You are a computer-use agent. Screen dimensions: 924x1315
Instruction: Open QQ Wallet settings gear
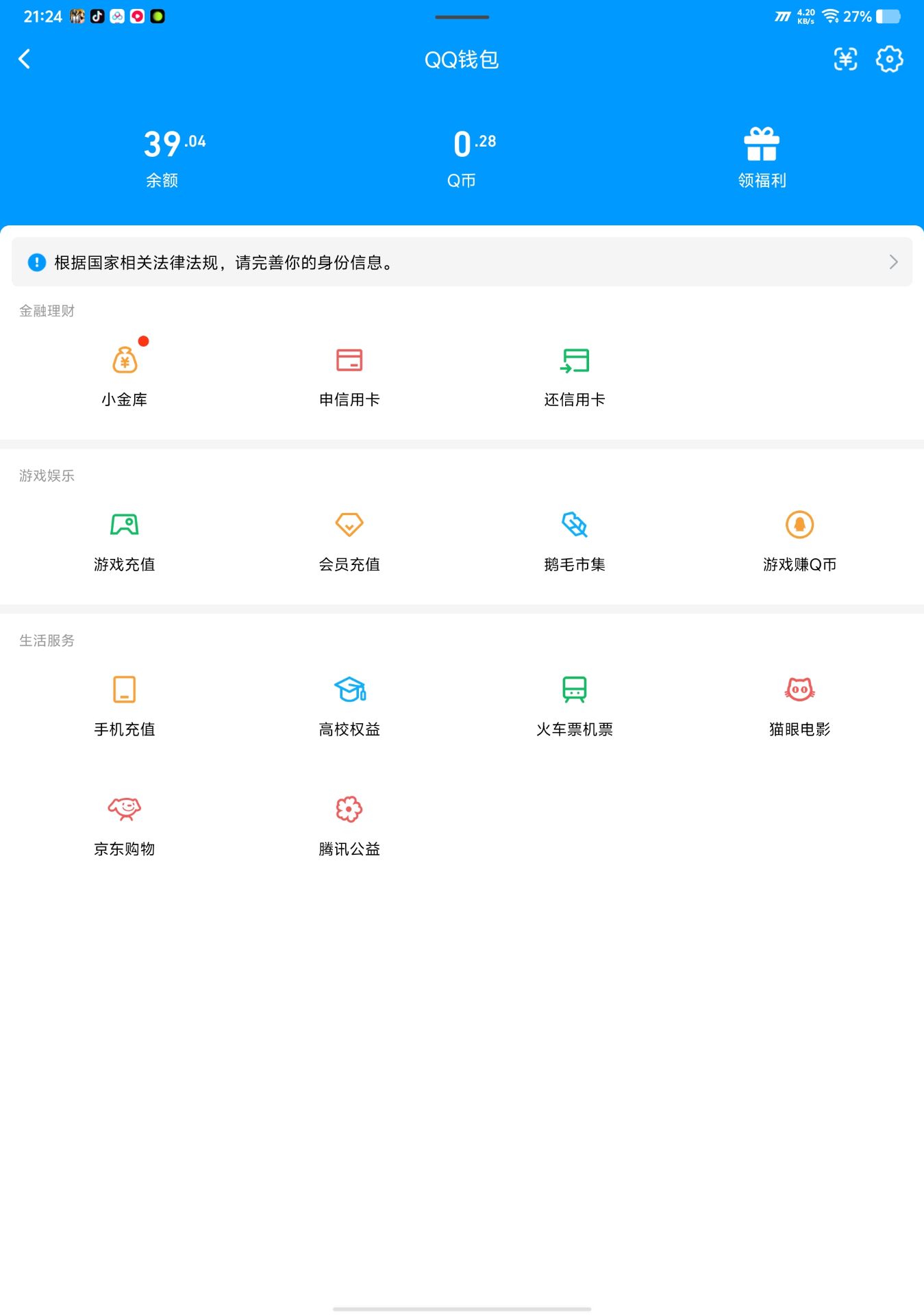(889, 59)
